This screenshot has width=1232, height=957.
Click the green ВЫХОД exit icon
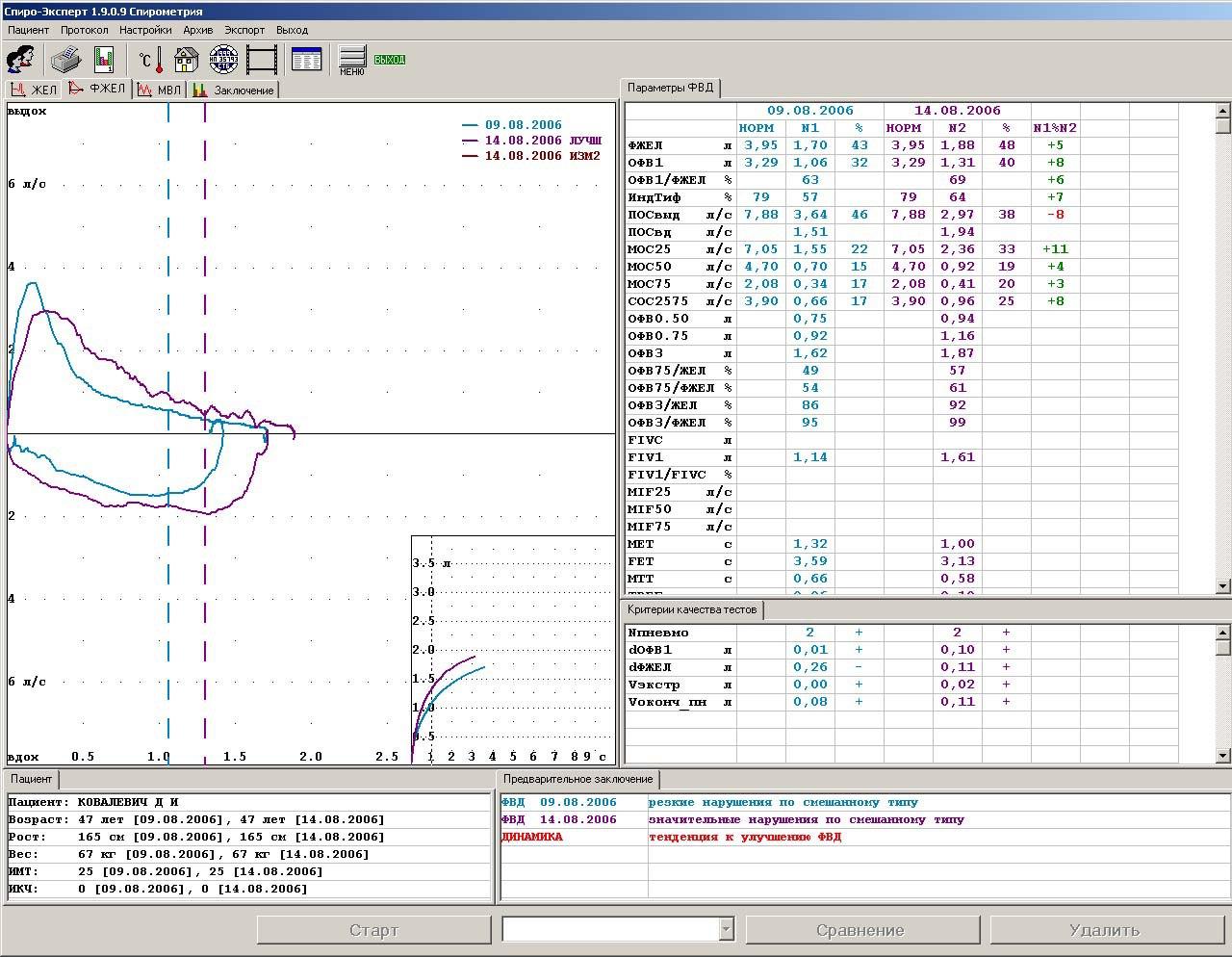coord(390,60)
